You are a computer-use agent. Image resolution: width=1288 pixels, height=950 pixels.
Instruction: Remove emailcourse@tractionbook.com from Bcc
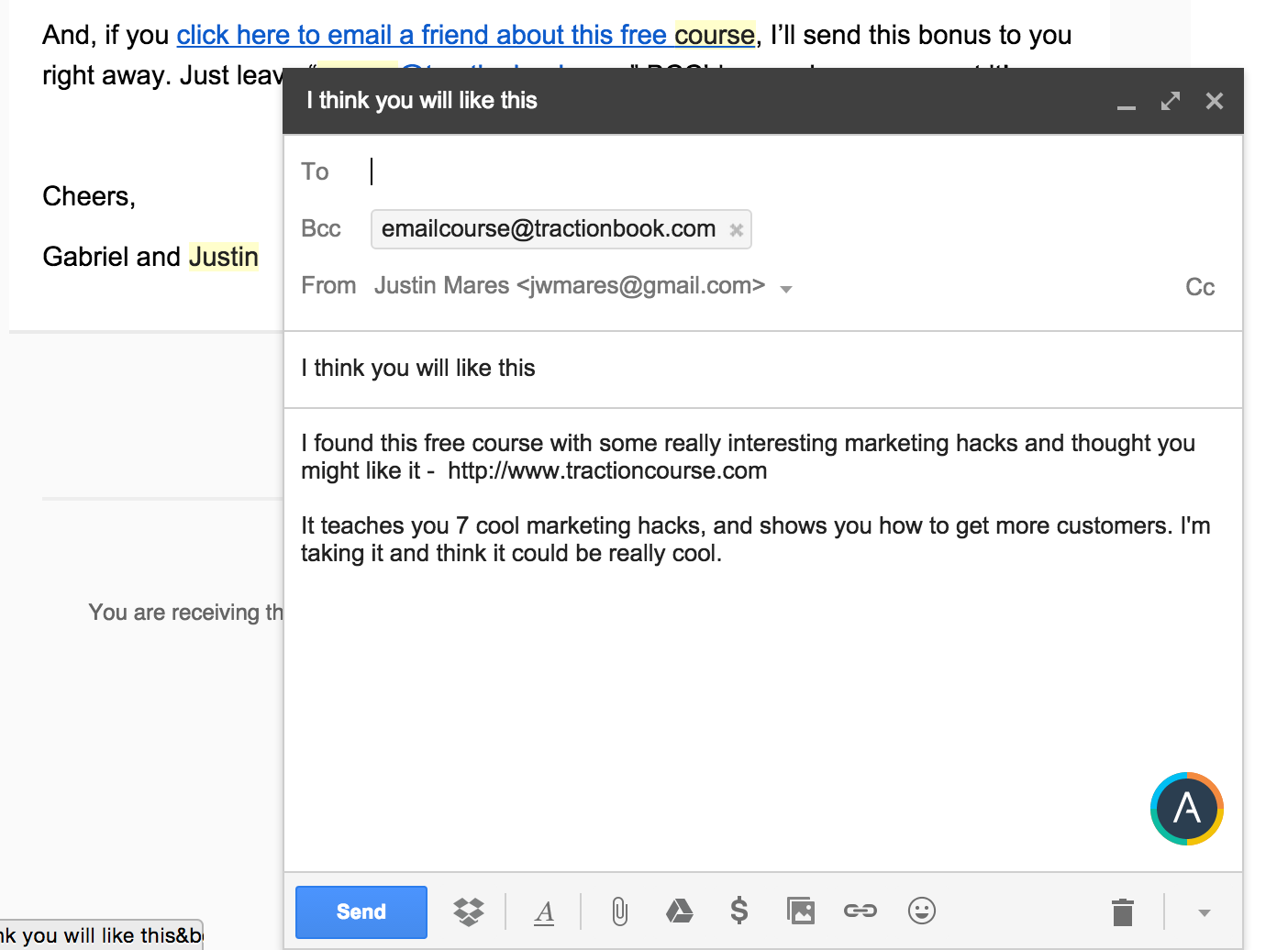pyautogui.click(x=736, y=230)
